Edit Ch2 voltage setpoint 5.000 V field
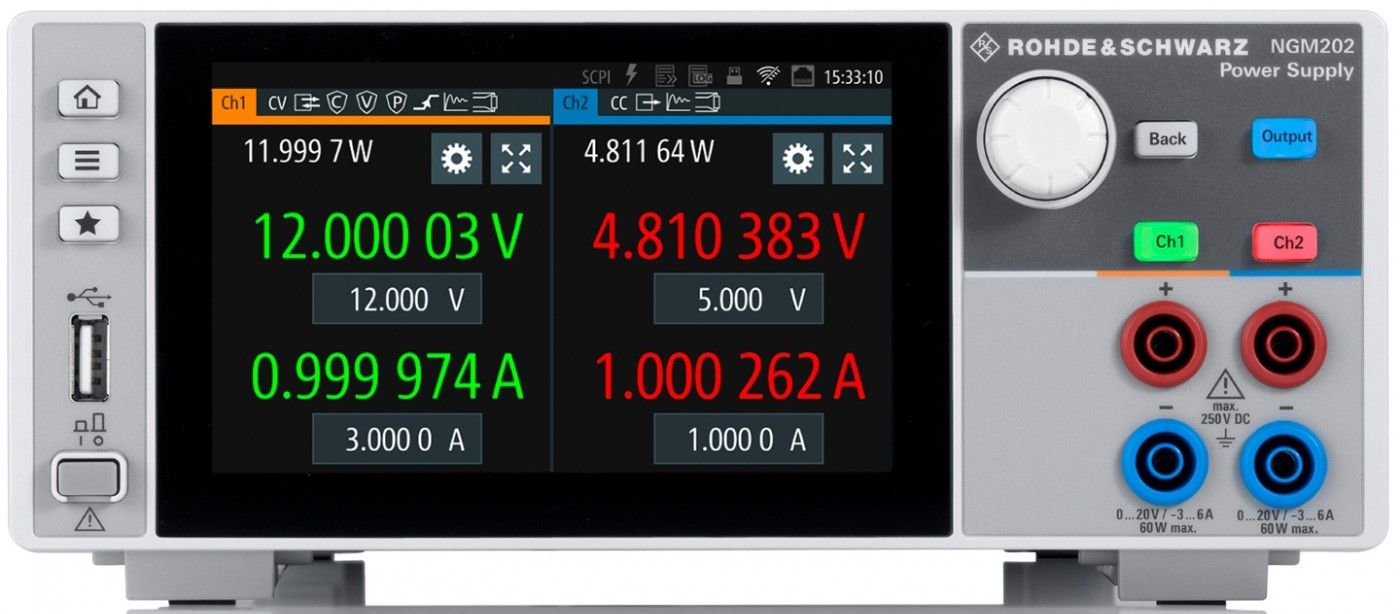Screen dimensions: 1400x614 (x=738, y=300)
